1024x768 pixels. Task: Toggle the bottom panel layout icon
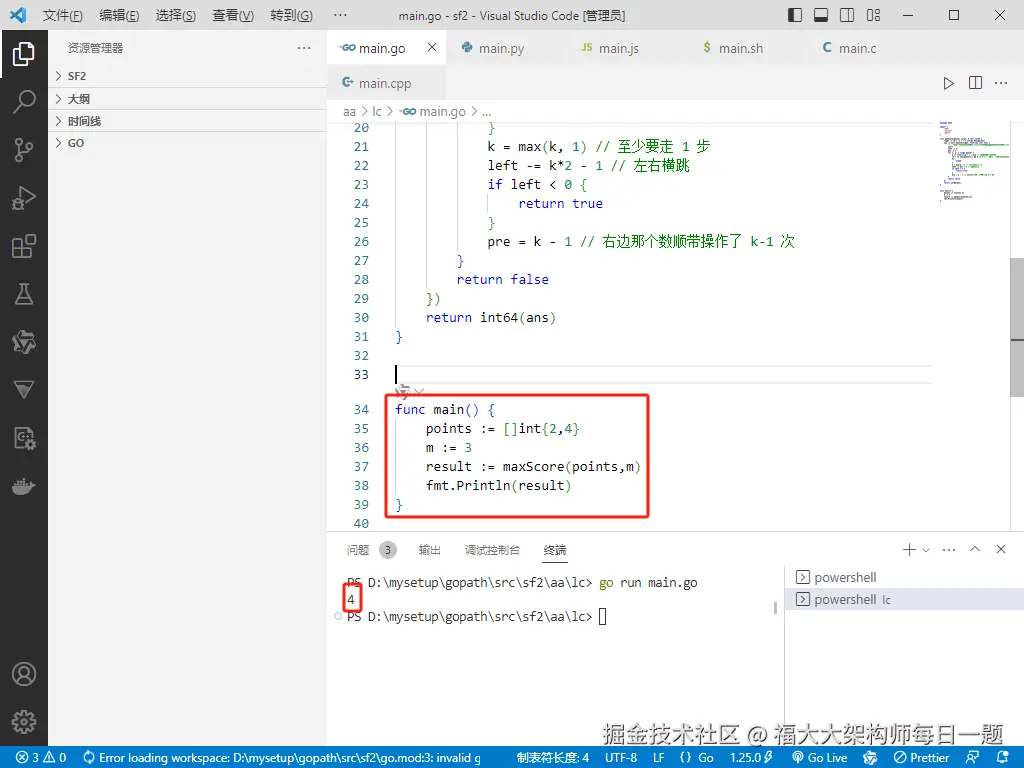821,15
